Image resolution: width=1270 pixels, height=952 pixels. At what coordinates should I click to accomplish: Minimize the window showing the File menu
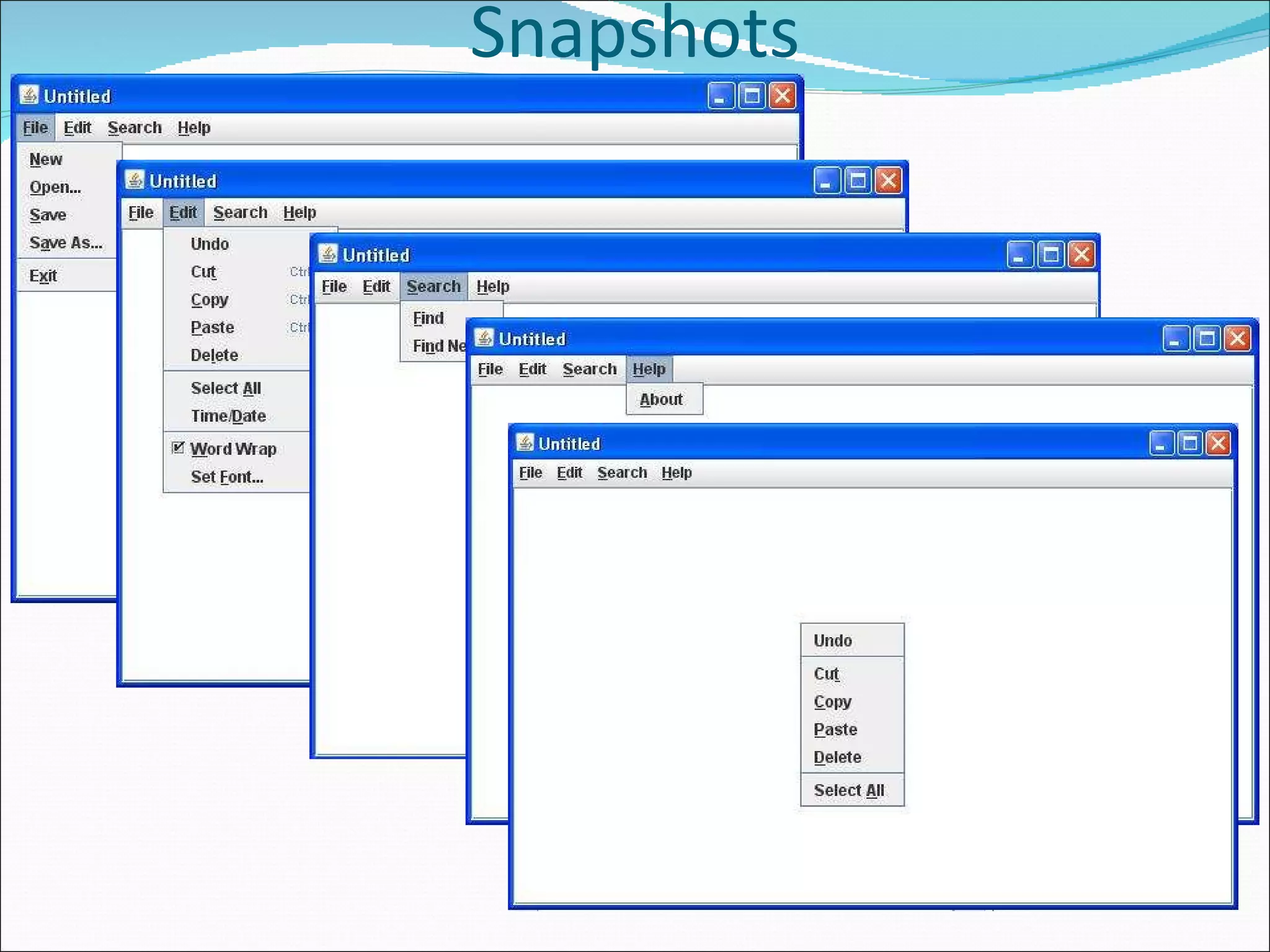pyautogui.click(x=721, y=96)
